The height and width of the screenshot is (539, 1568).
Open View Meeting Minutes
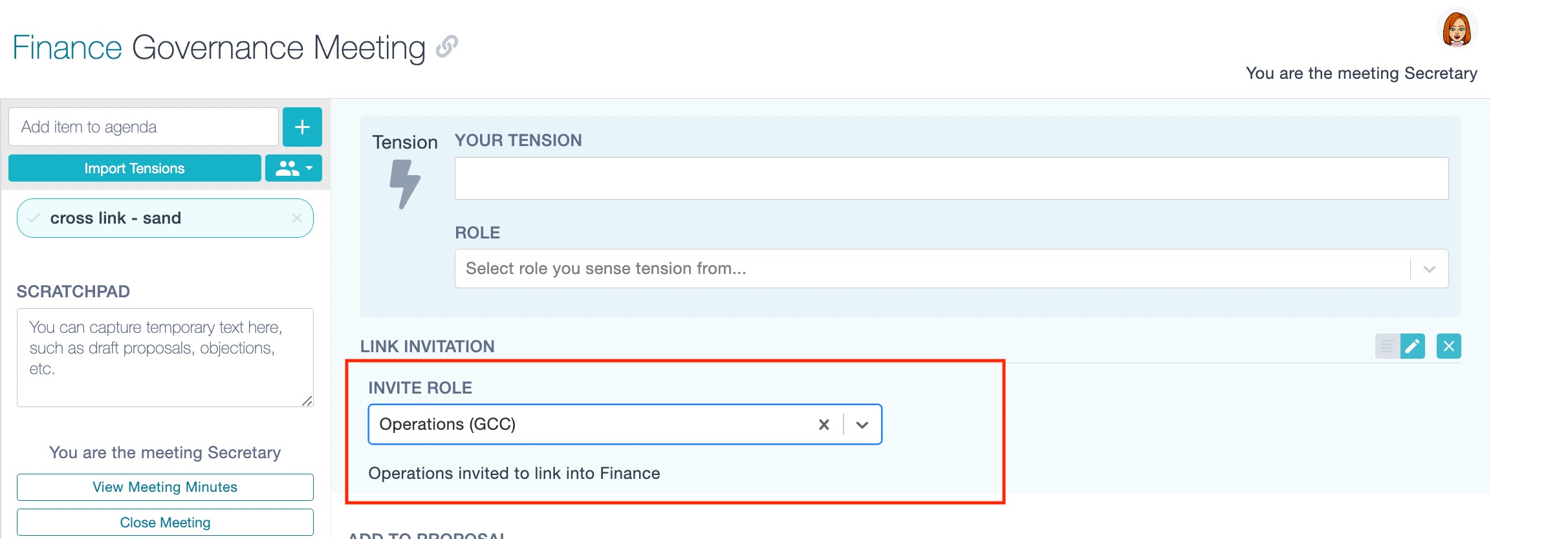coord(165,487)
